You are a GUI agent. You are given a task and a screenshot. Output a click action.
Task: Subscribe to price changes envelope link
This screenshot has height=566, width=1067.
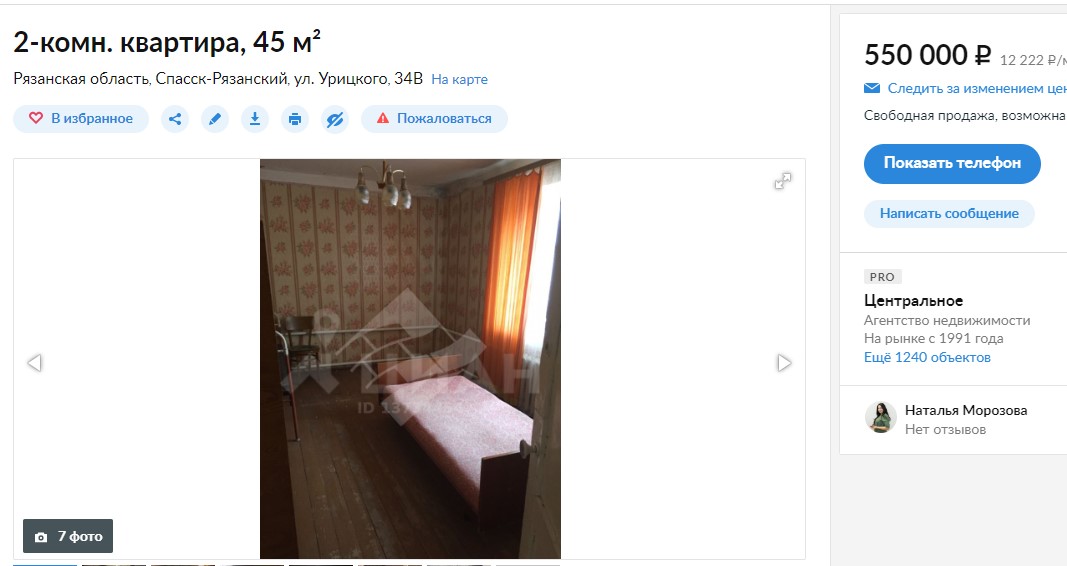pos(965,88)
